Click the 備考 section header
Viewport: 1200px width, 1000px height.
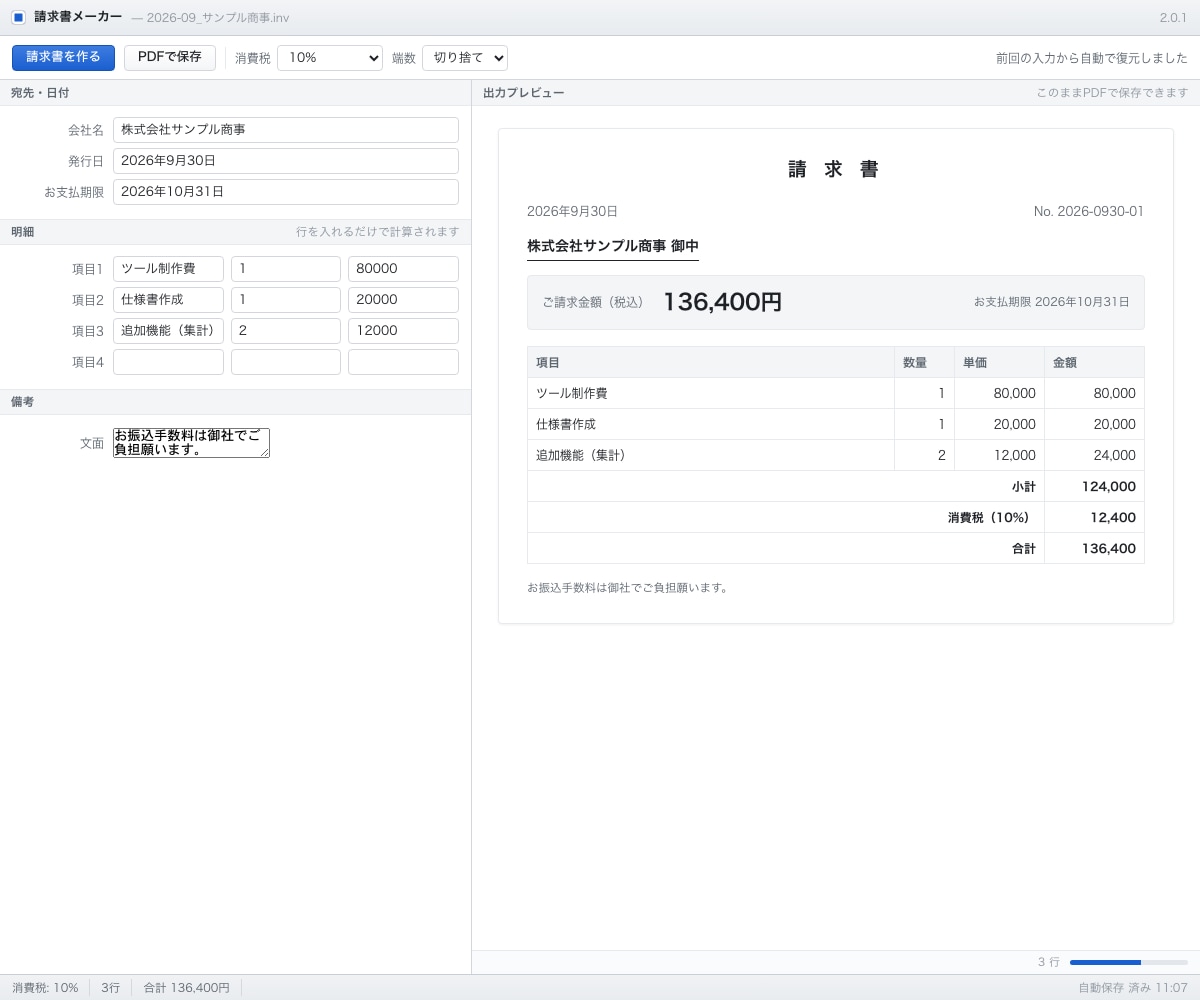point(235,402)
